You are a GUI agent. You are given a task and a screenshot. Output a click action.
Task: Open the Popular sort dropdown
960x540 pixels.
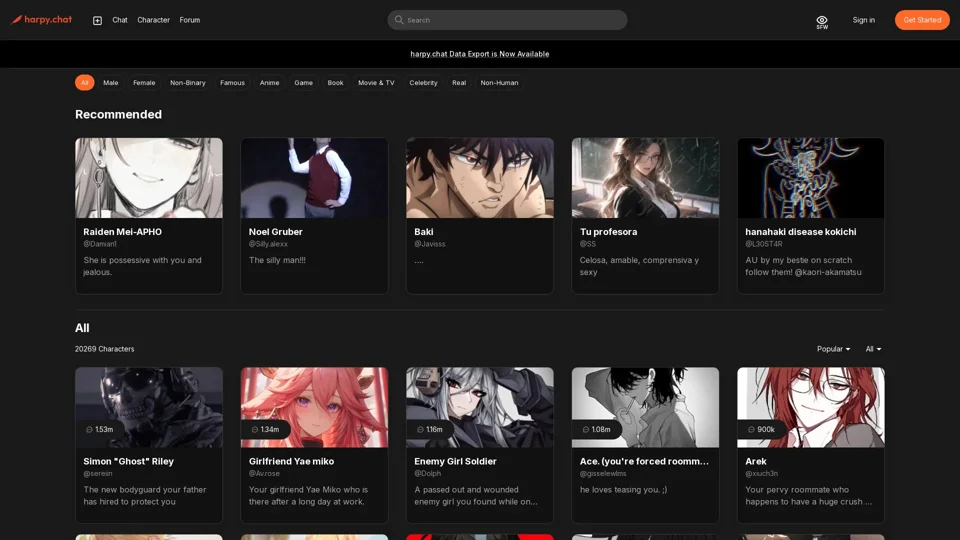pyautogui.click(x=833, y=349)
